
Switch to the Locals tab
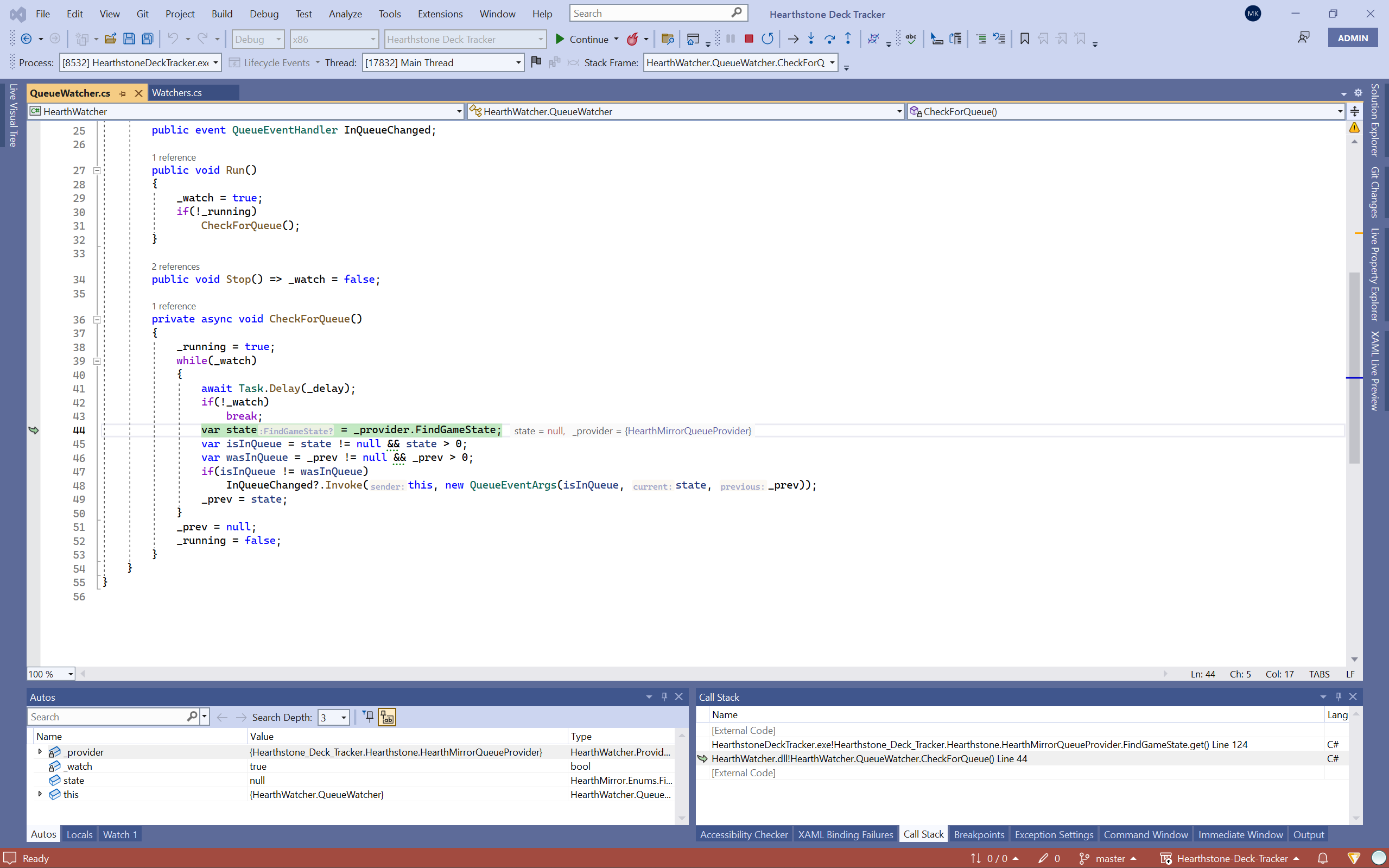click(x=79, y=834)
